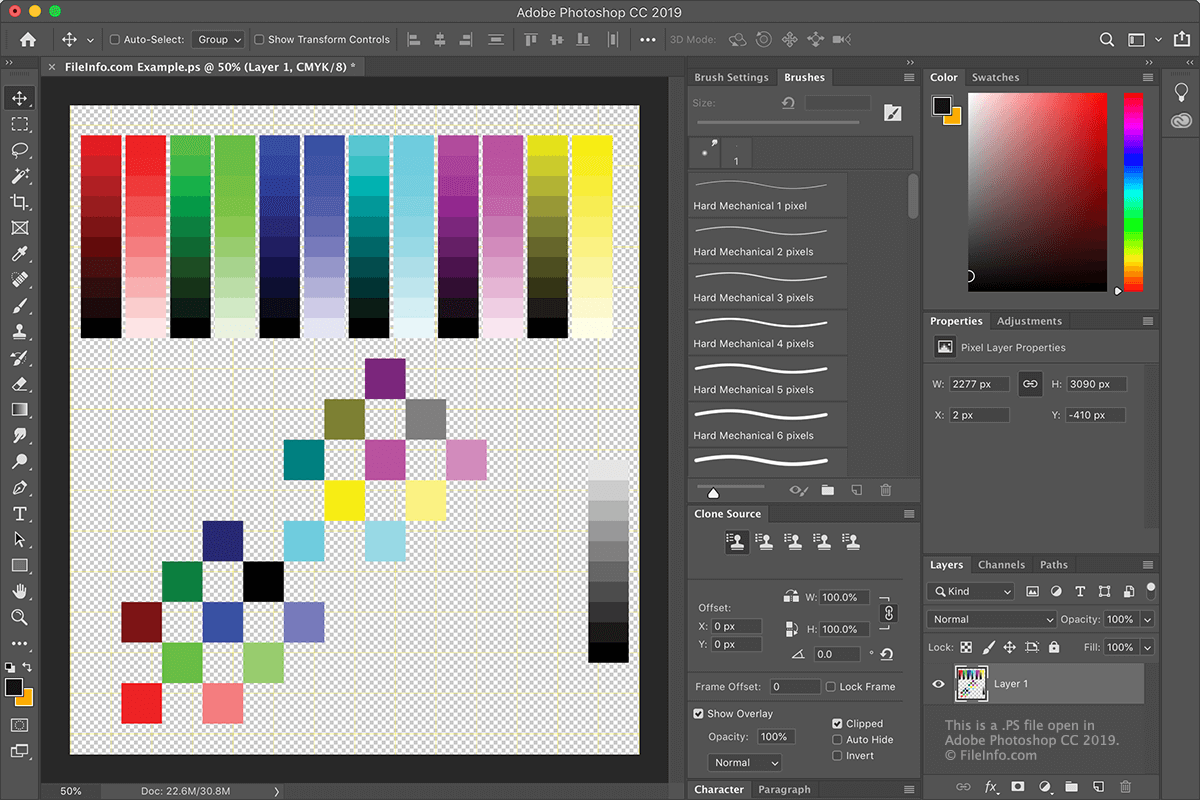
Task: Add a layer style with fx icon
Action: pos(991,787)
